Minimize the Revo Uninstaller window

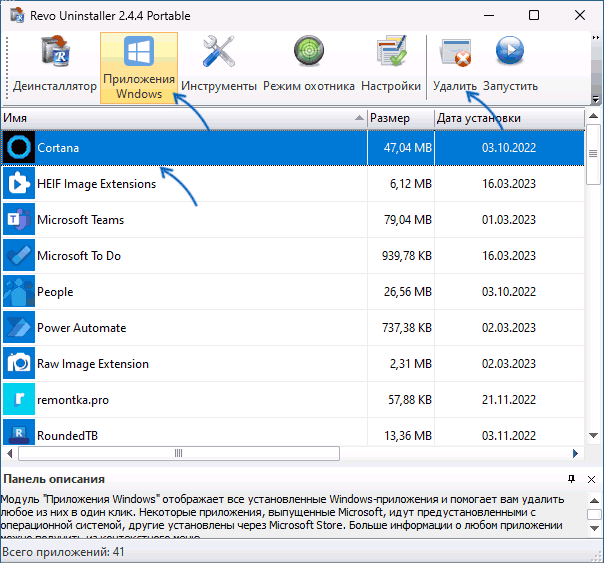coord(489,15)
